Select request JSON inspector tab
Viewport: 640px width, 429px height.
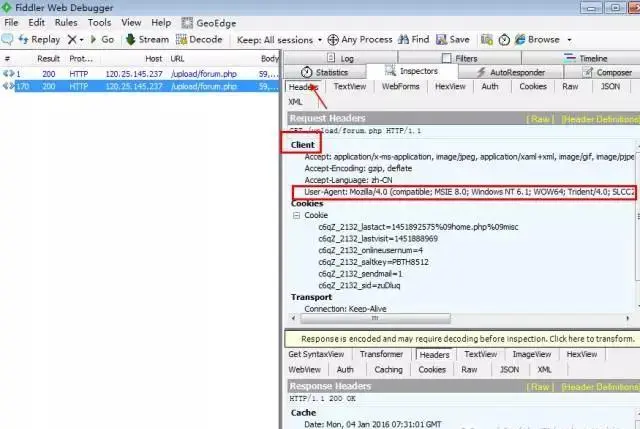pos(610,87)
